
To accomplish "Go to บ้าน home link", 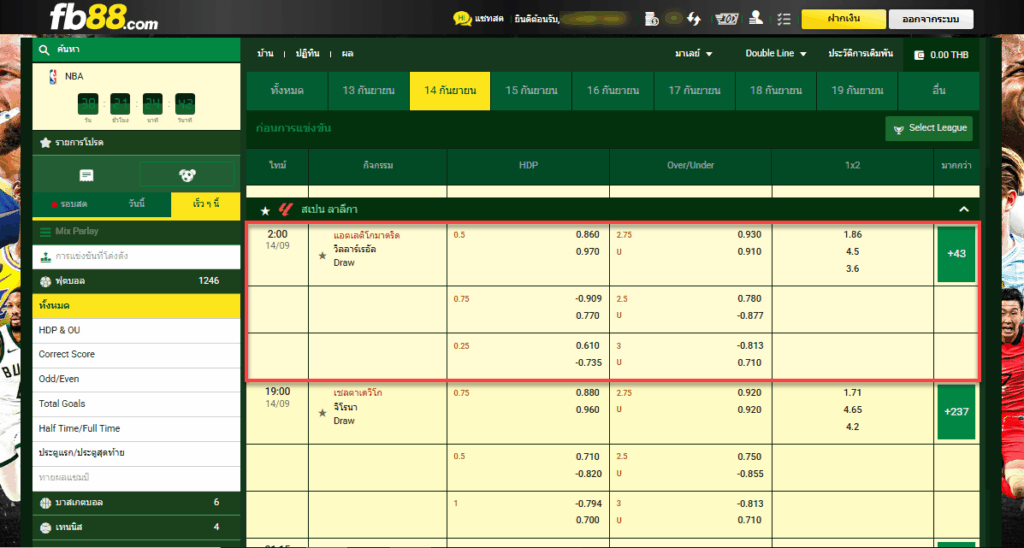I will click(265, 54).
